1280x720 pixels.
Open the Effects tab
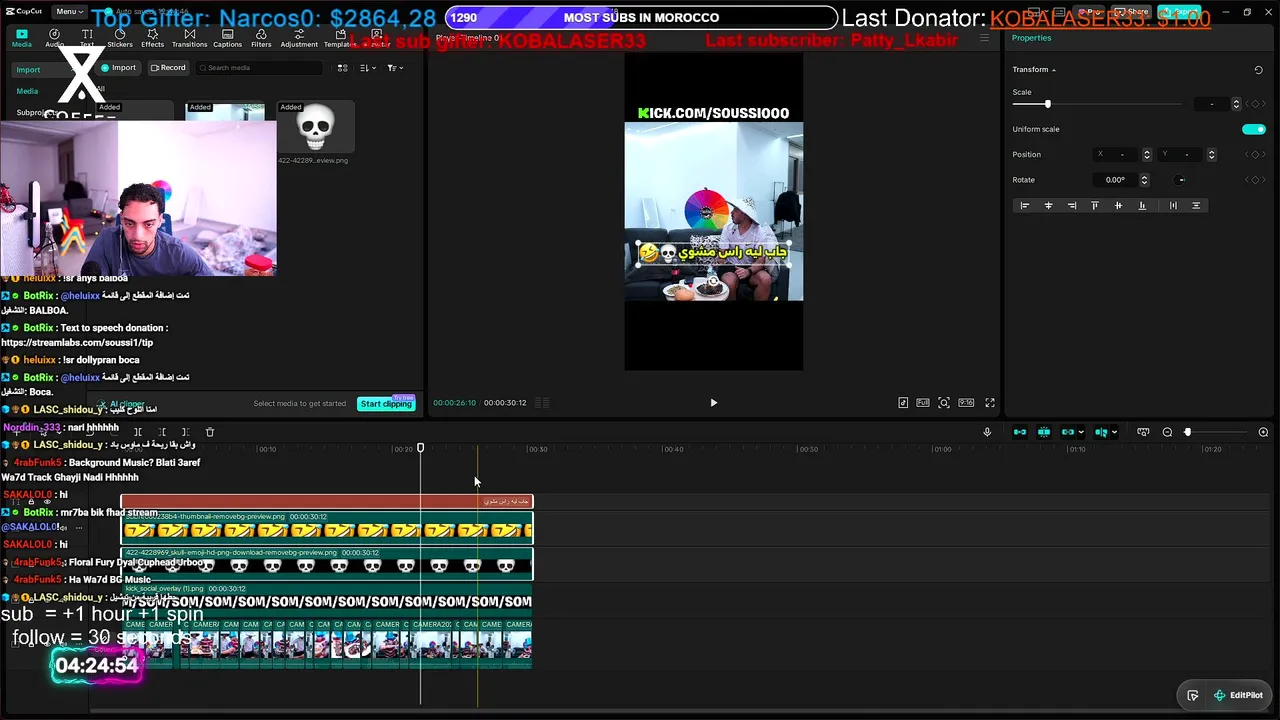point(152,38)
